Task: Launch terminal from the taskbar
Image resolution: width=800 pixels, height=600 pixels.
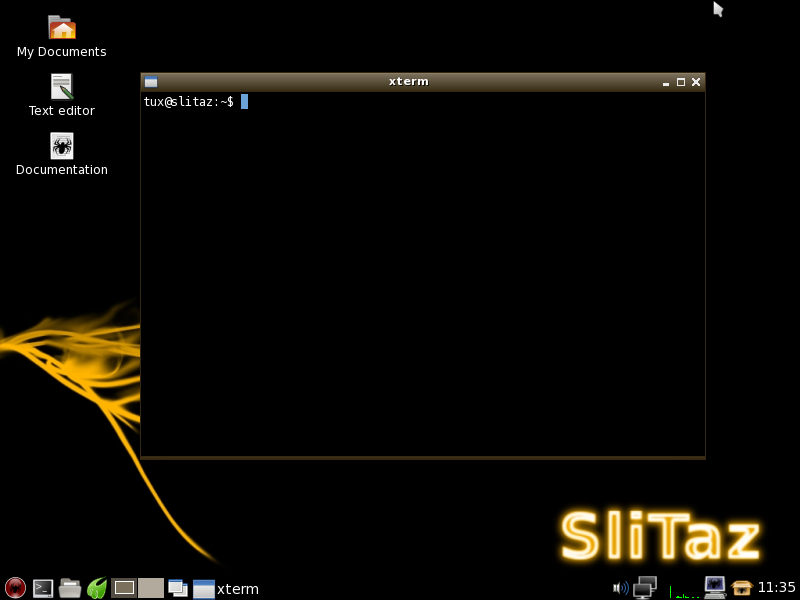Action: 43,588
